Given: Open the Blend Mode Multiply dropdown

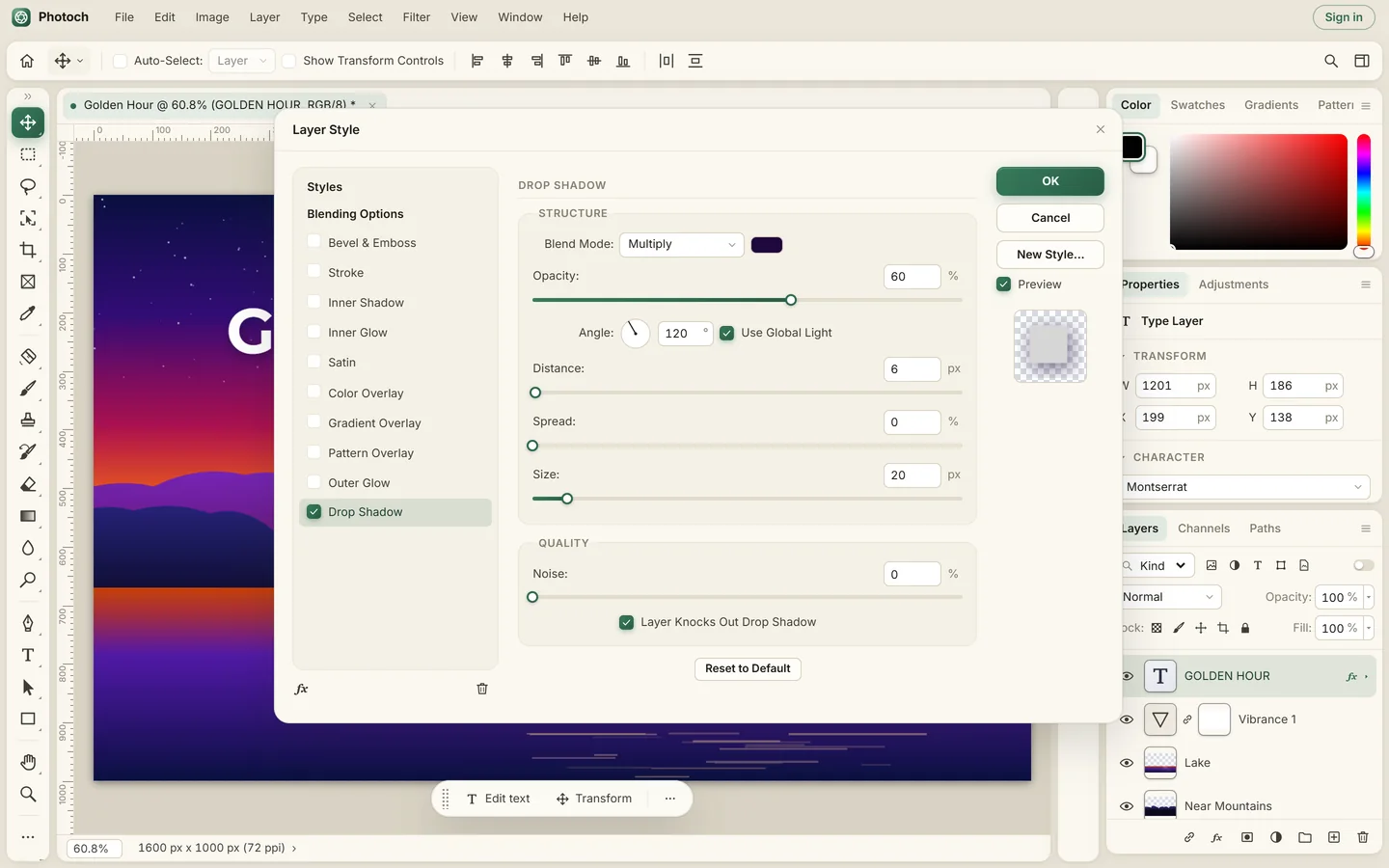Looking at the screenshot, I should tap(681, 244).
